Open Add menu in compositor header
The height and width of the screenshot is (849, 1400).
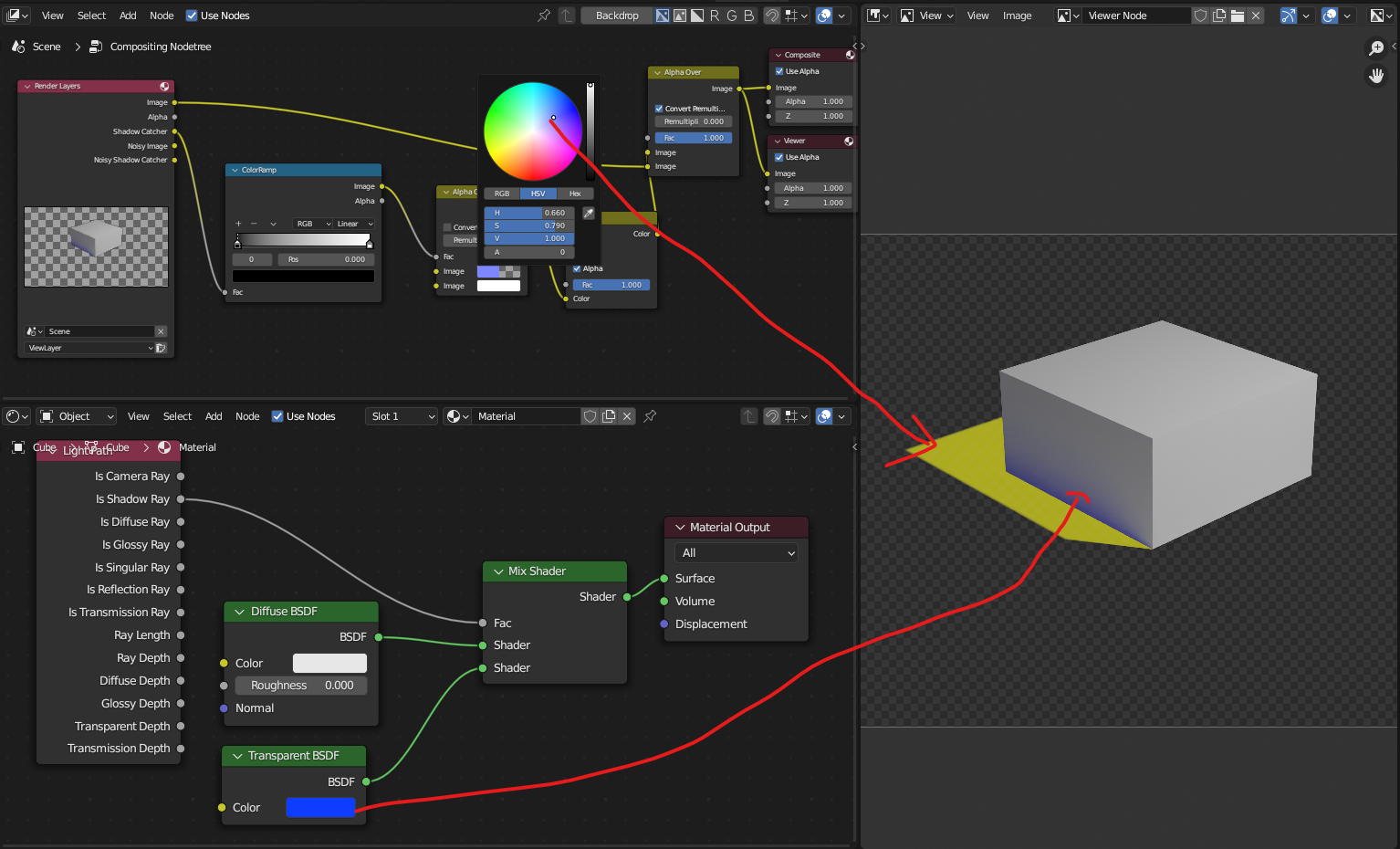pyautogui.click(x=128, y=16)
